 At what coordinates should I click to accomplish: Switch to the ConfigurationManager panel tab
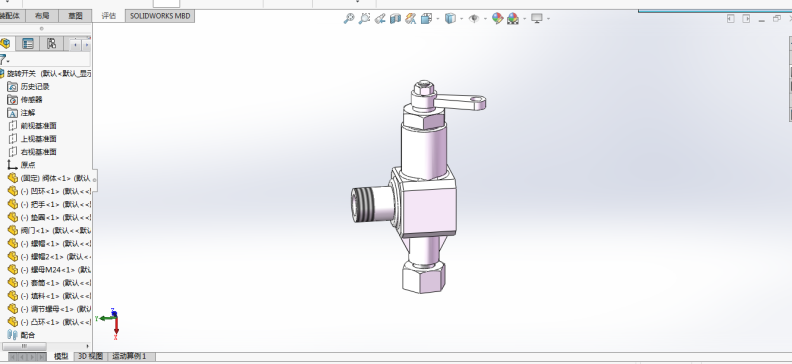coord(52,44)
